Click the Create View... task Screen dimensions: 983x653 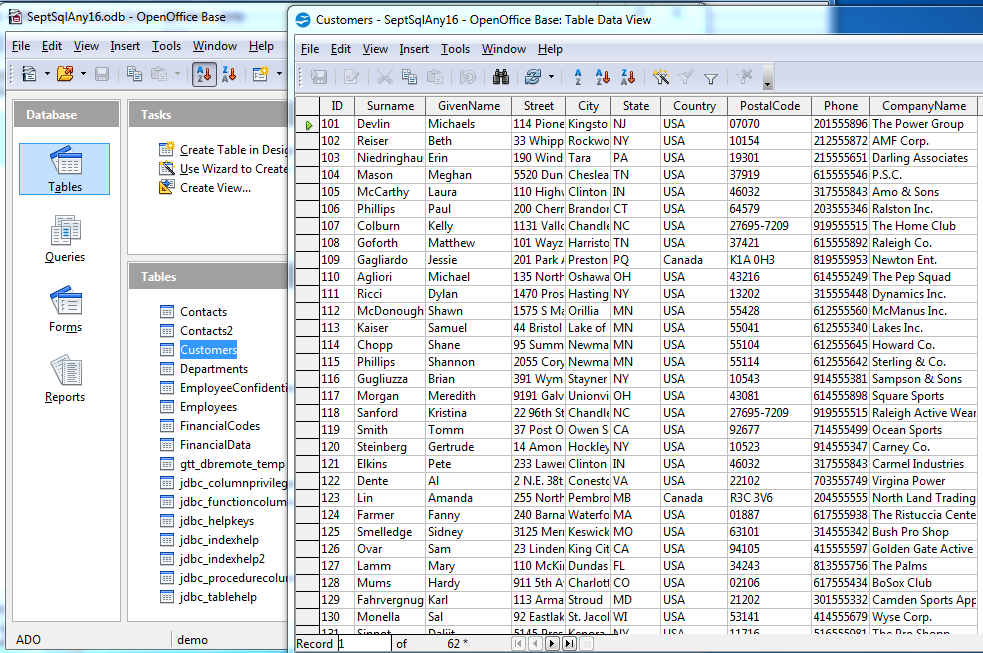205,187
